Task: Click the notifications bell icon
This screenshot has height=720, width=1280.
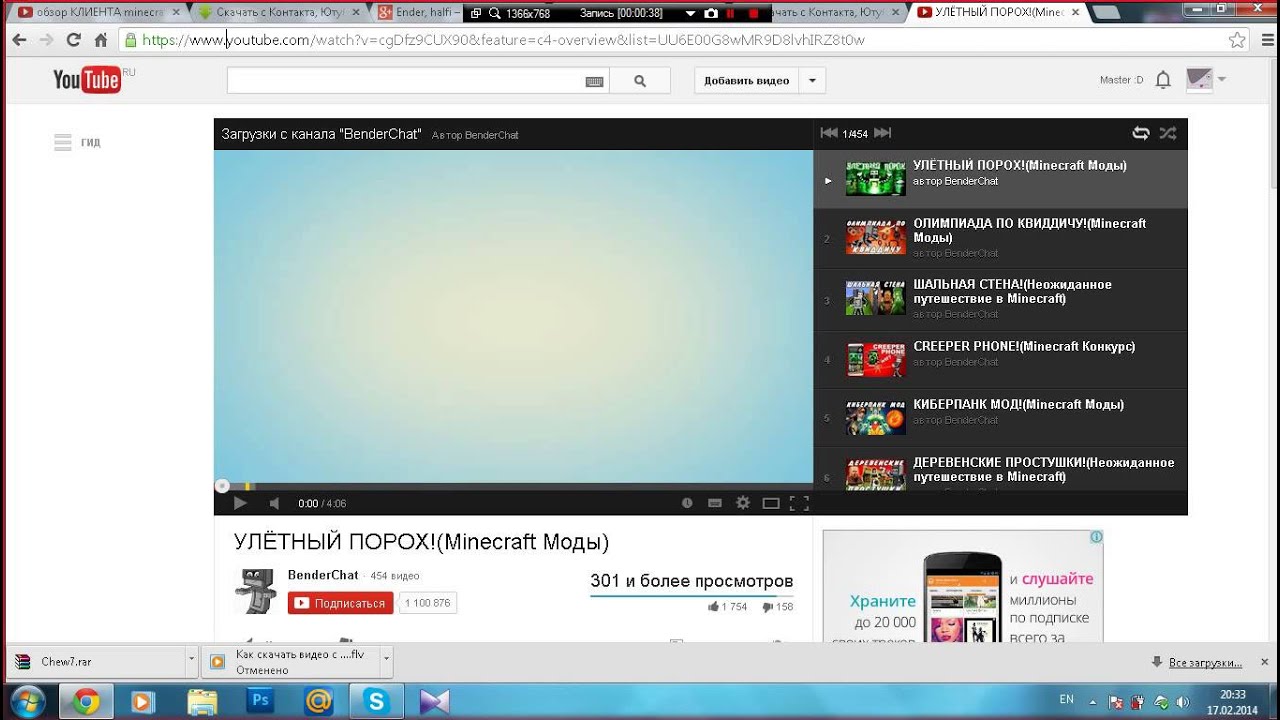Action: (x=1163, y=80)
